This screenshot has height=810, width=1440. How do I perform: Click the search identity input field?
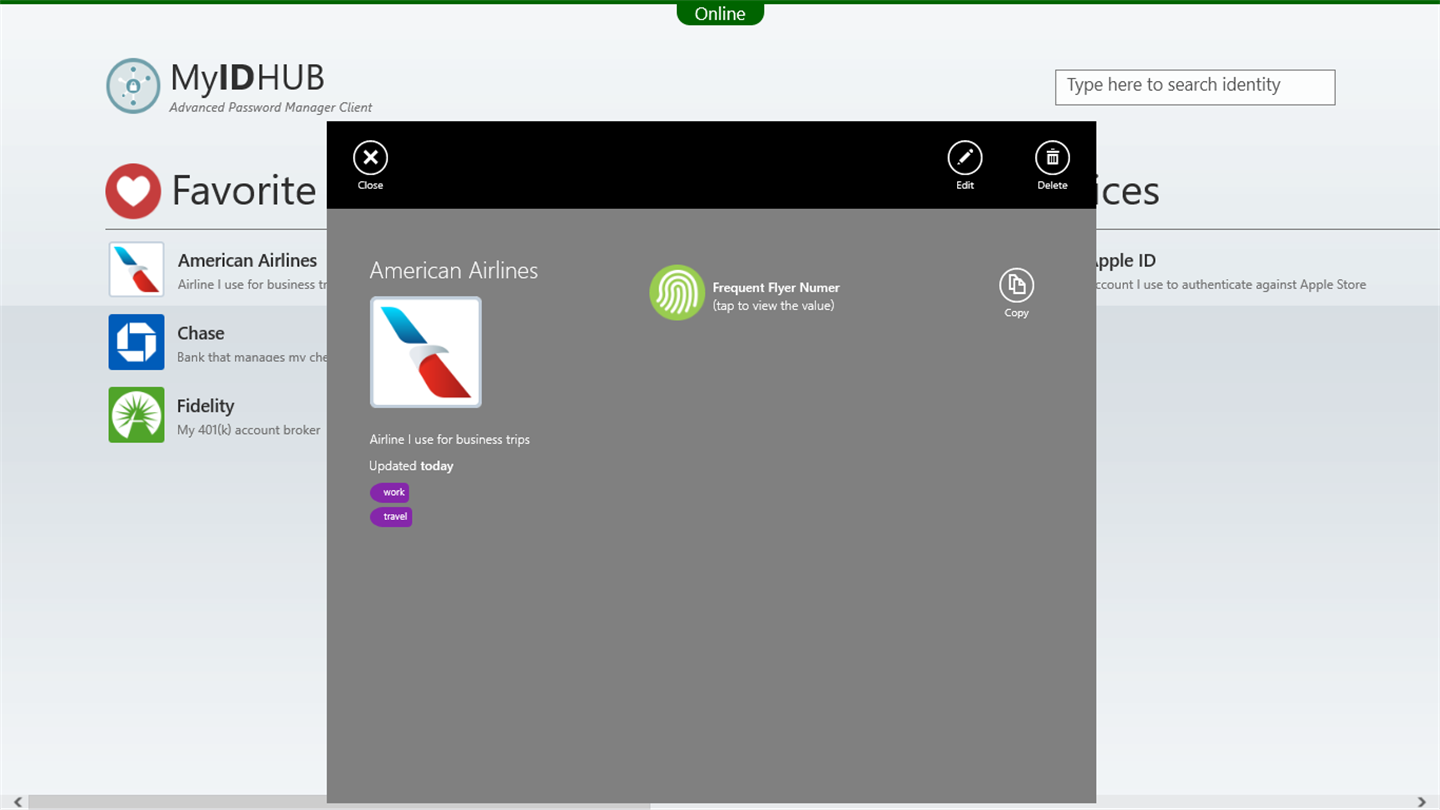click(1195, 87)
